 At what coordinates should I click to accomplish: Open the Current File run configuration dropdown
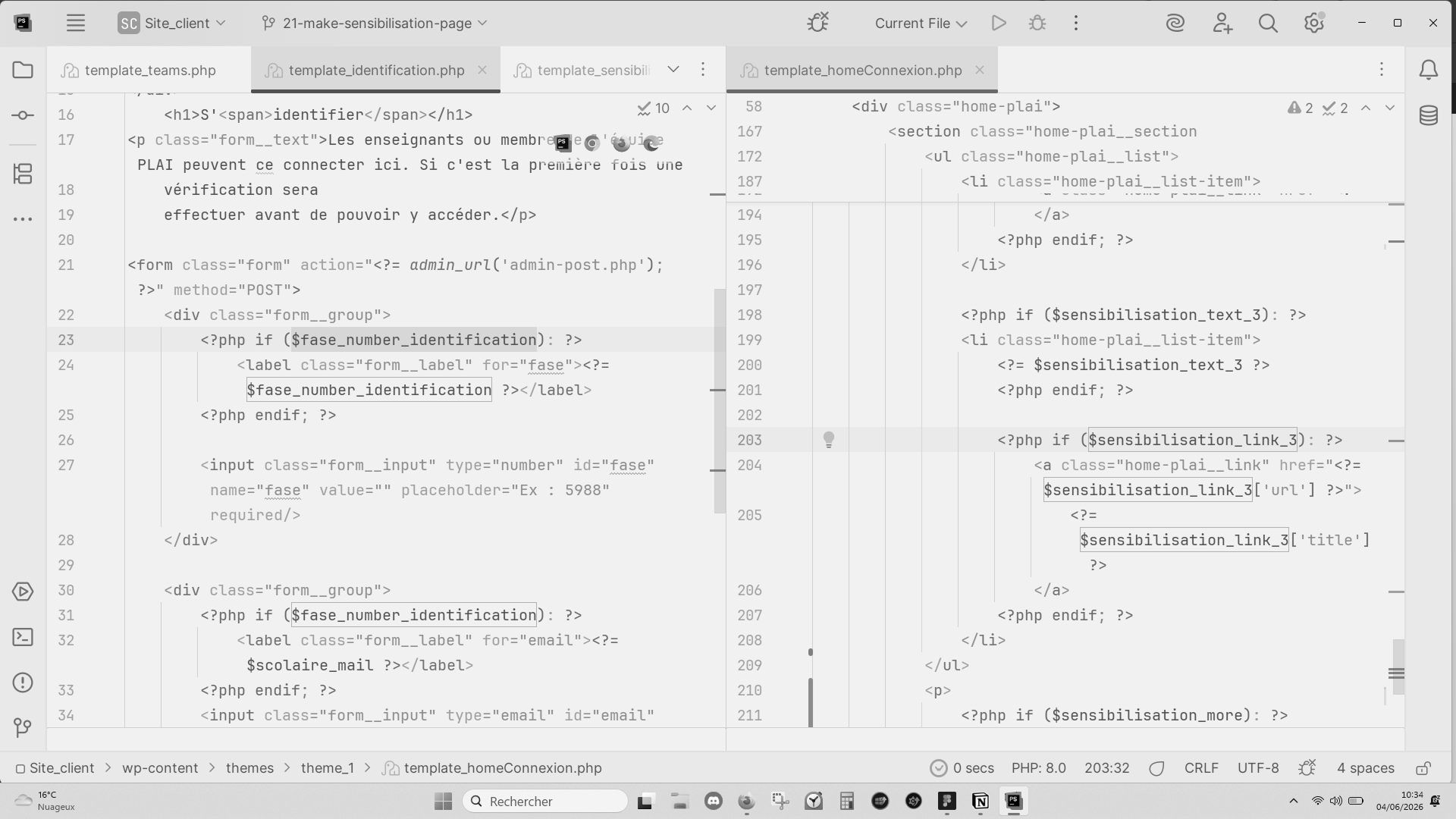pyautogui.click(x=921, y=23)
